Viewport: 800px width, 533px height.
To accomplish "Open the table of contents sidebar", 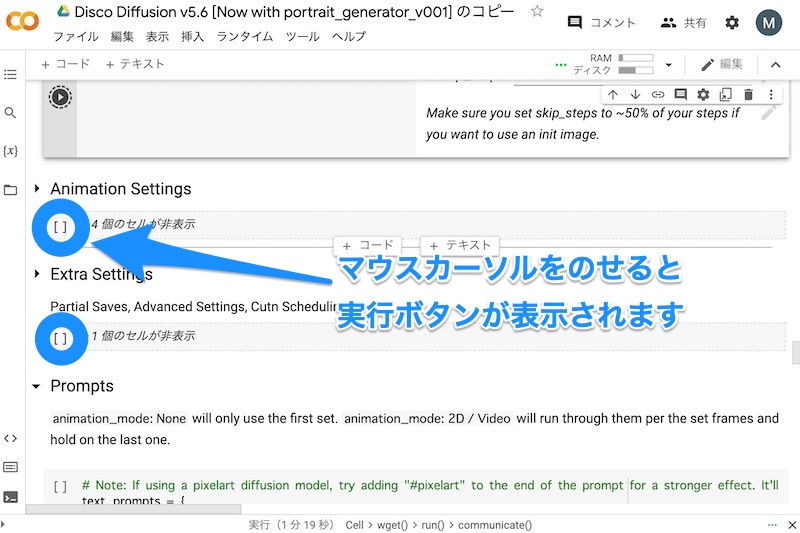I will click(10, 74).
